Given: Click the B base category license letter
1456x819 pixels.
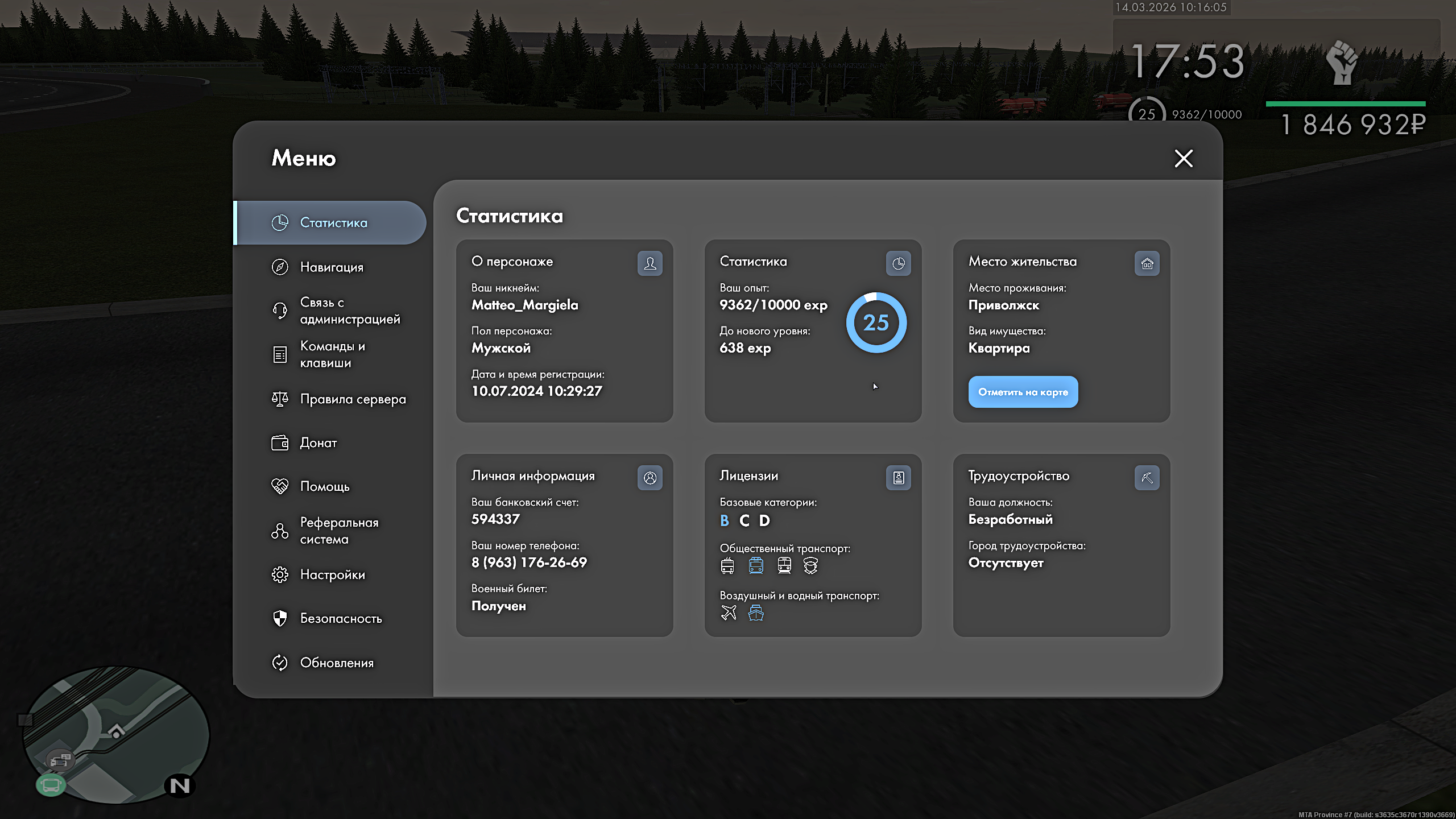Looking at the screenshot, I should click(x=724, y=520).
